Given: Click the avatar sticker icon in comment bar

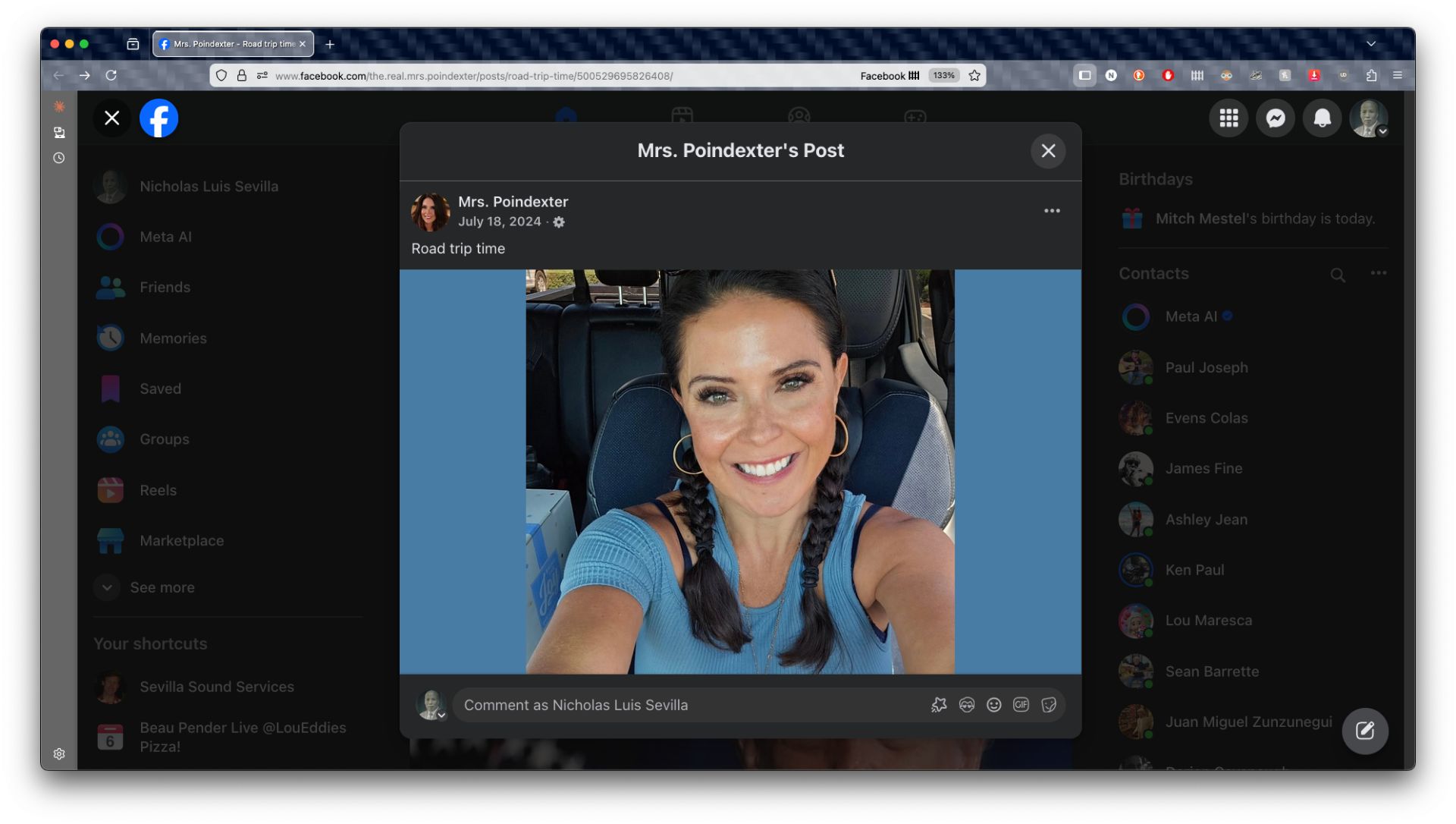Looking at the screenshot, I should [966, 705].
